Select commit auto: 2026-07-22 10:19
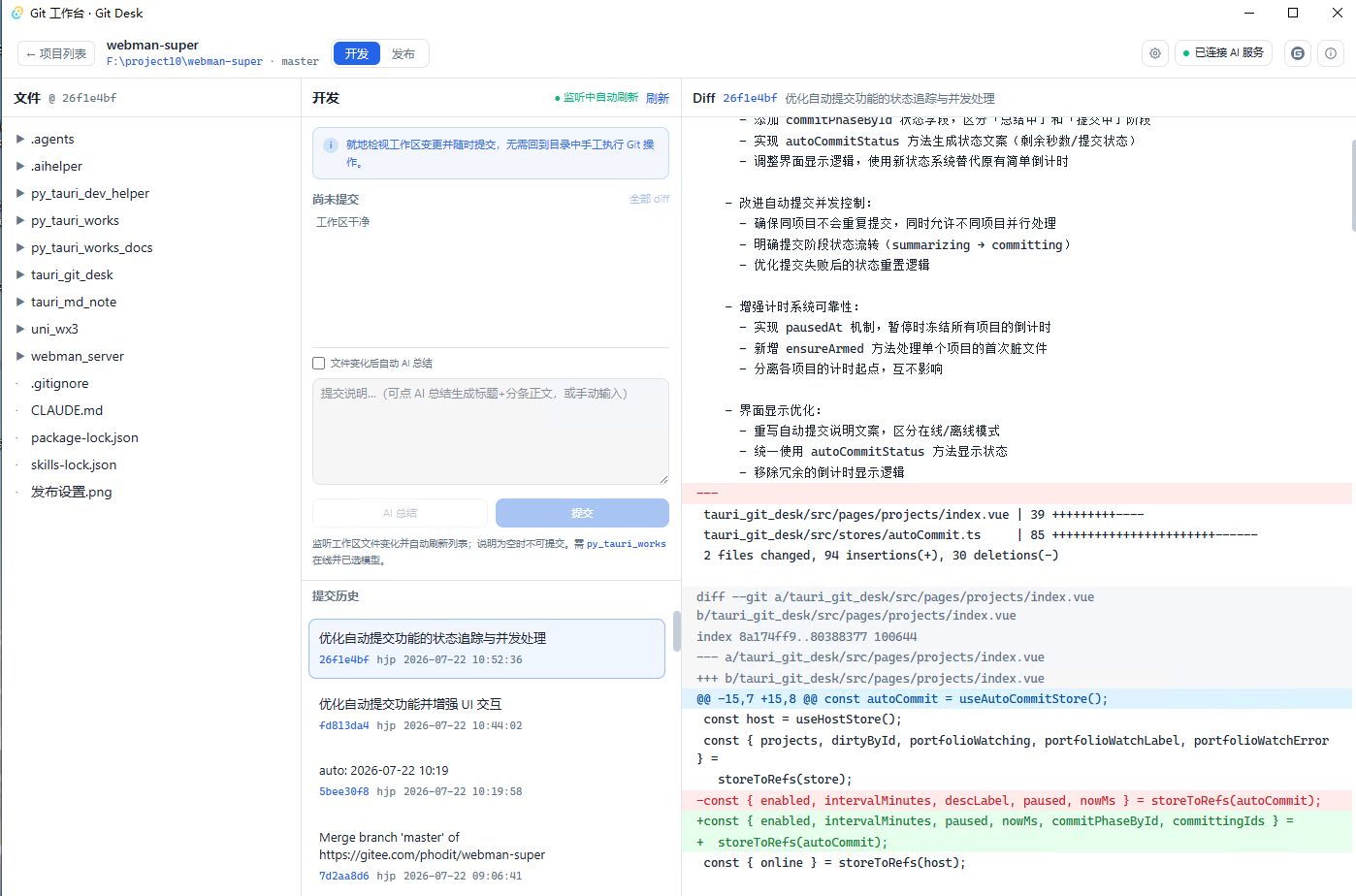Image resolution: width=1356 pixels, height=896 pixels. tap(487, 781)
